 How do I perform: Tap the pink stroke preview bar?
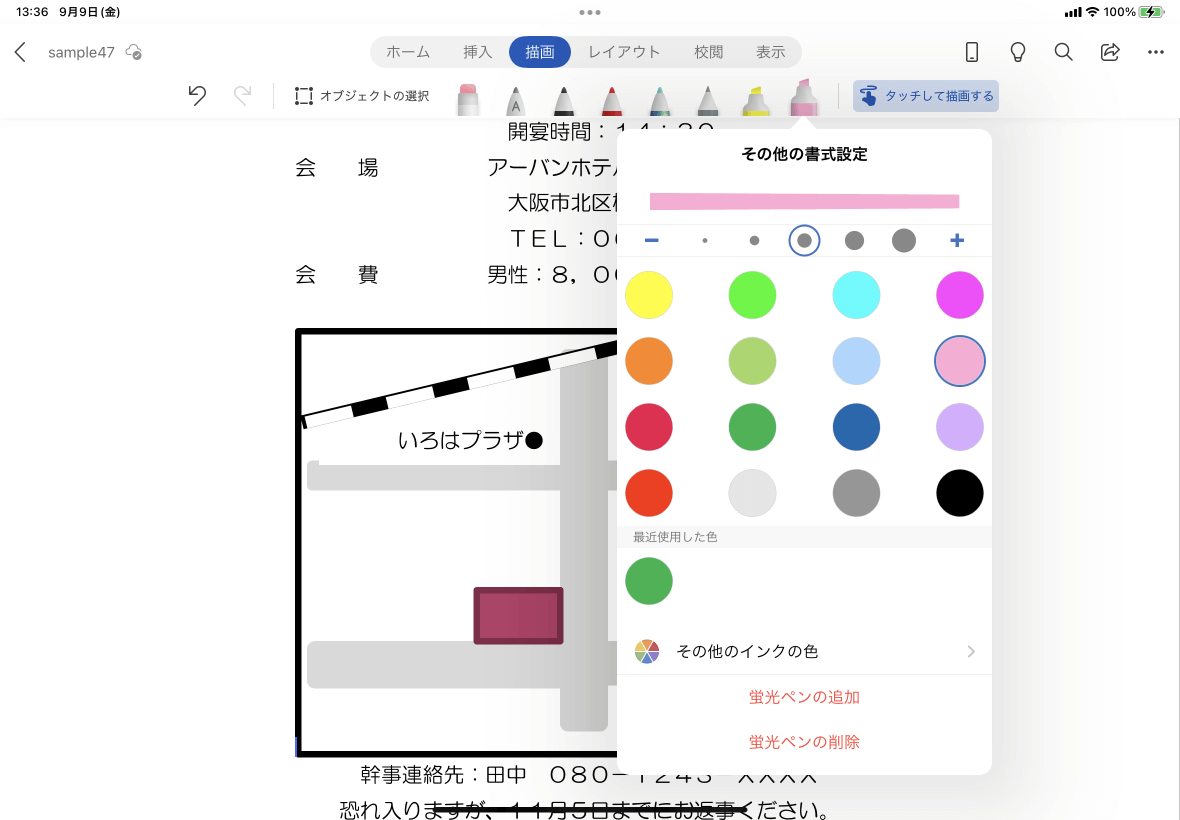pos(804,201)
